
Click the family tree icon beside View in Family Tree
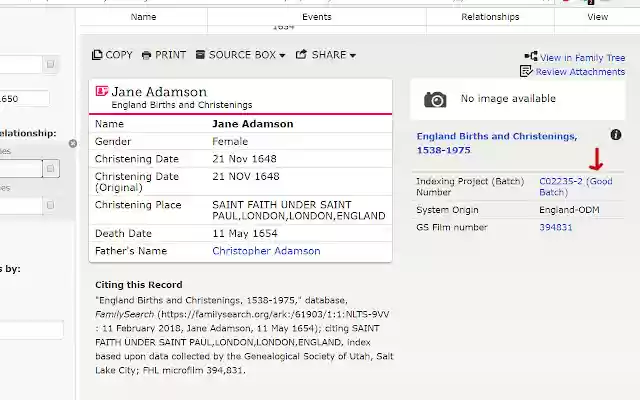(531, 56)
